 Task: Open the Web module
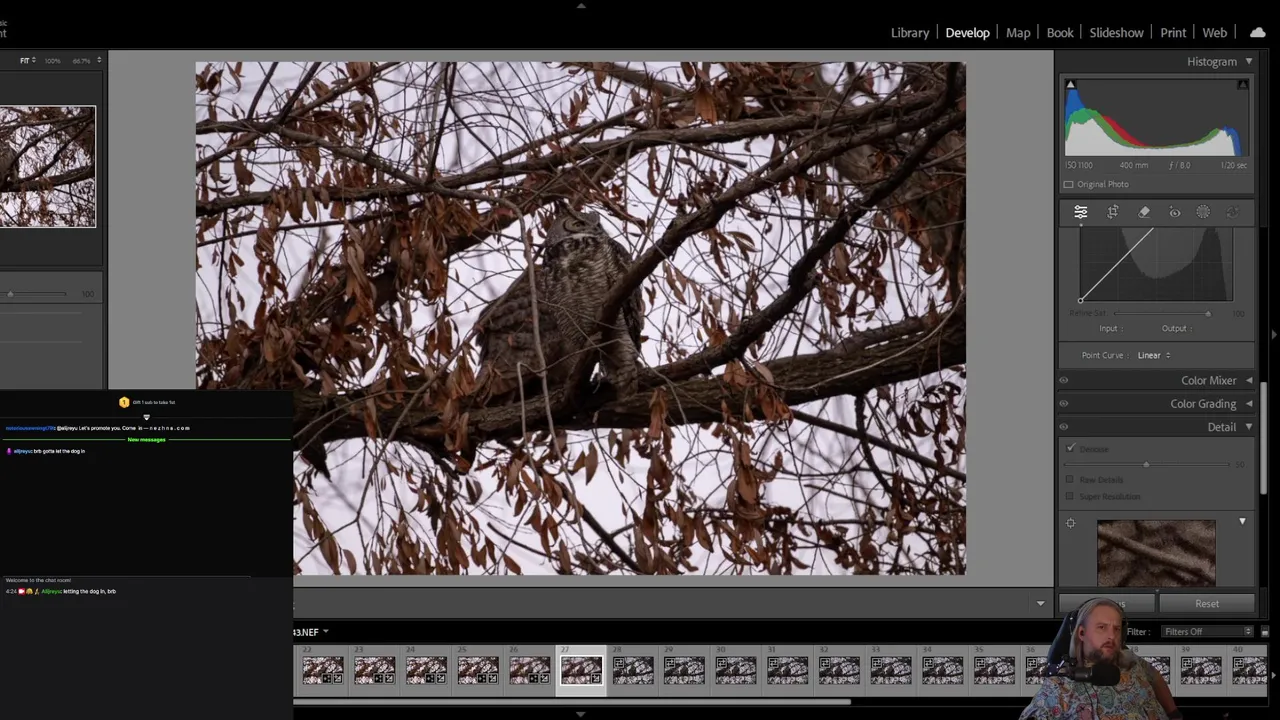point(1214,33)
